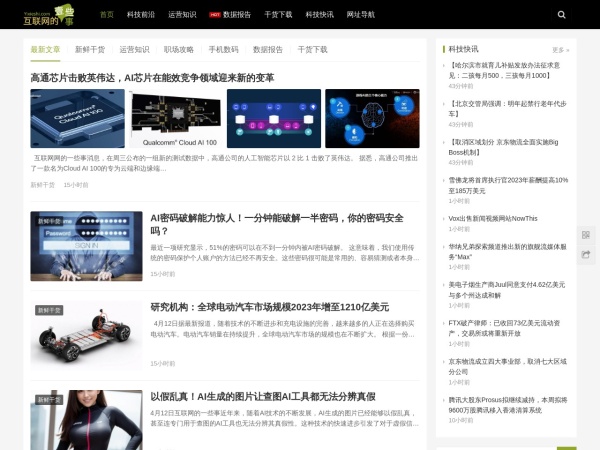
Task: Open the AI brain graphic thumbnail
Action: [372, 119]
